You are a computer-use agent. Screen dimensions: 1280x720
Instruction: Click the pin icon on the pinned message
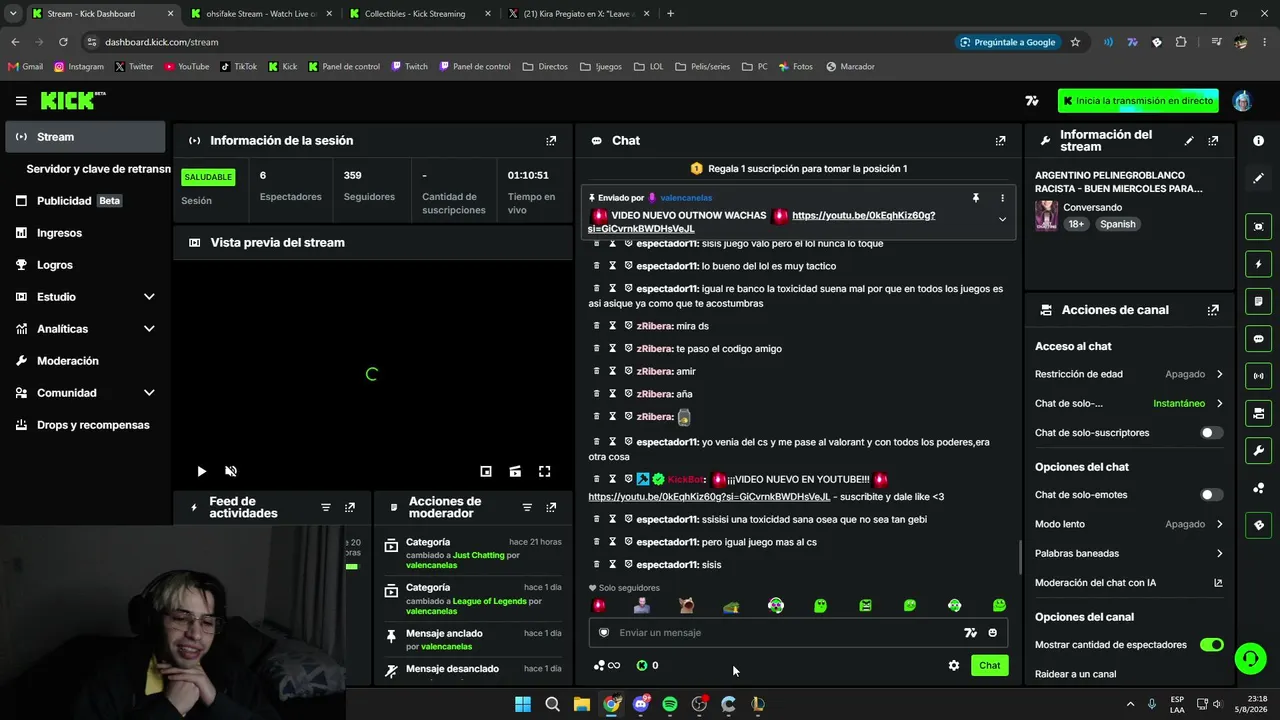[976, 198]
